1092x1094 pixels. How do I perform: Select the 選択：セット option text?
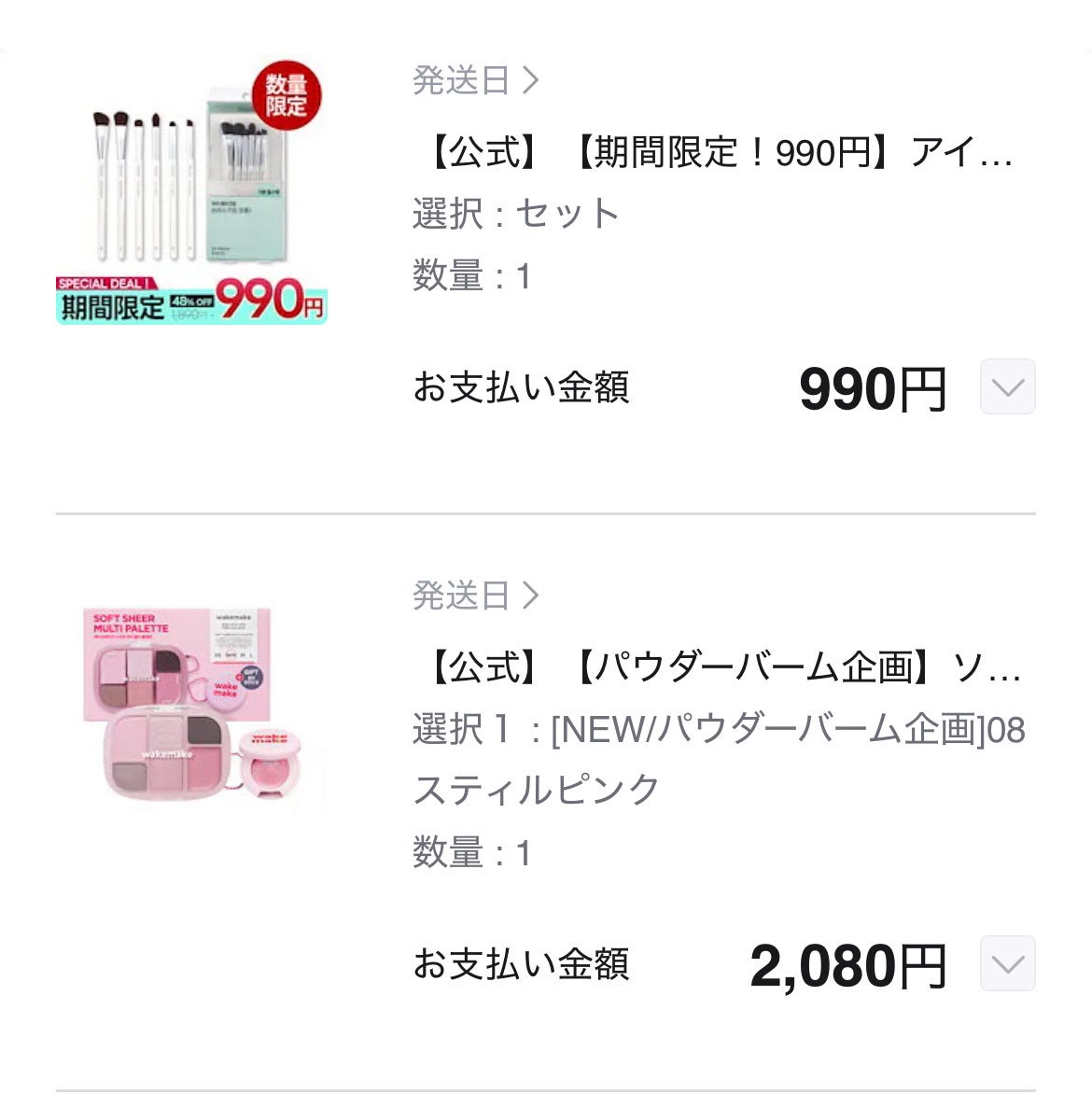[x=516, y=214]
